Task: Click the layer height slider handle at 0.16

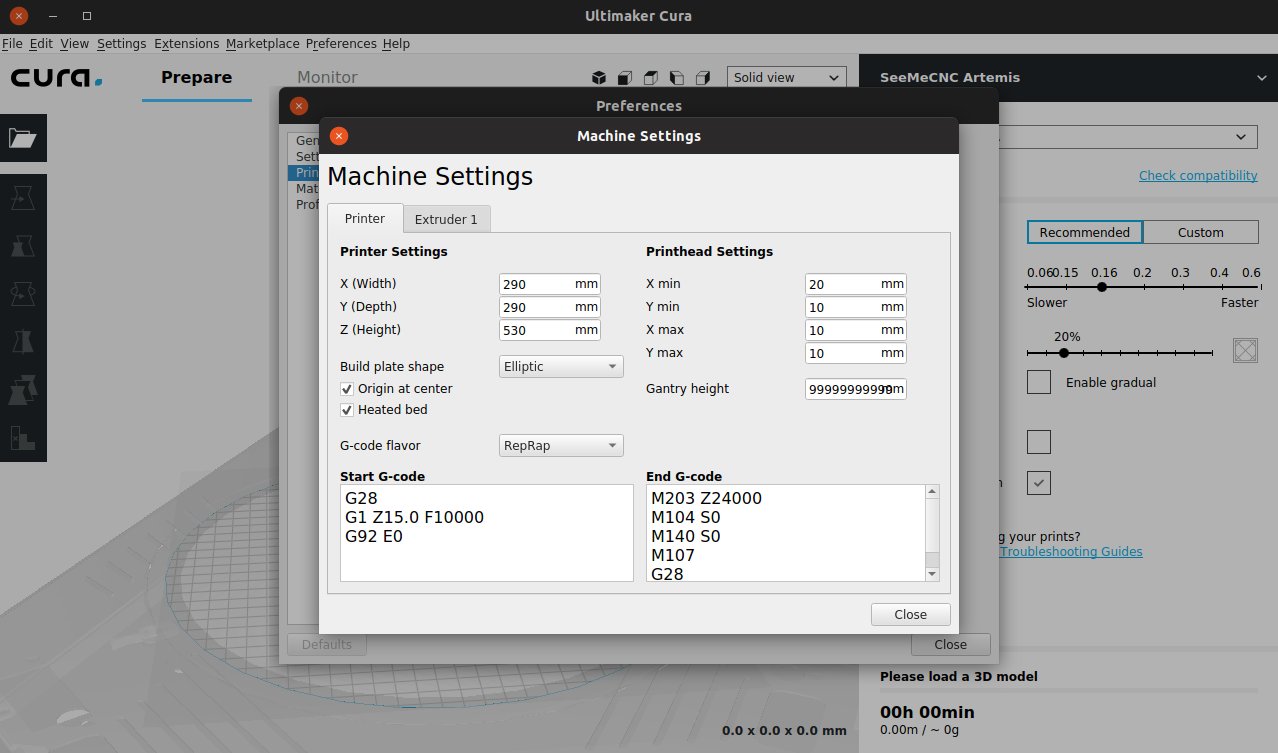Action: coord(1102,287)
